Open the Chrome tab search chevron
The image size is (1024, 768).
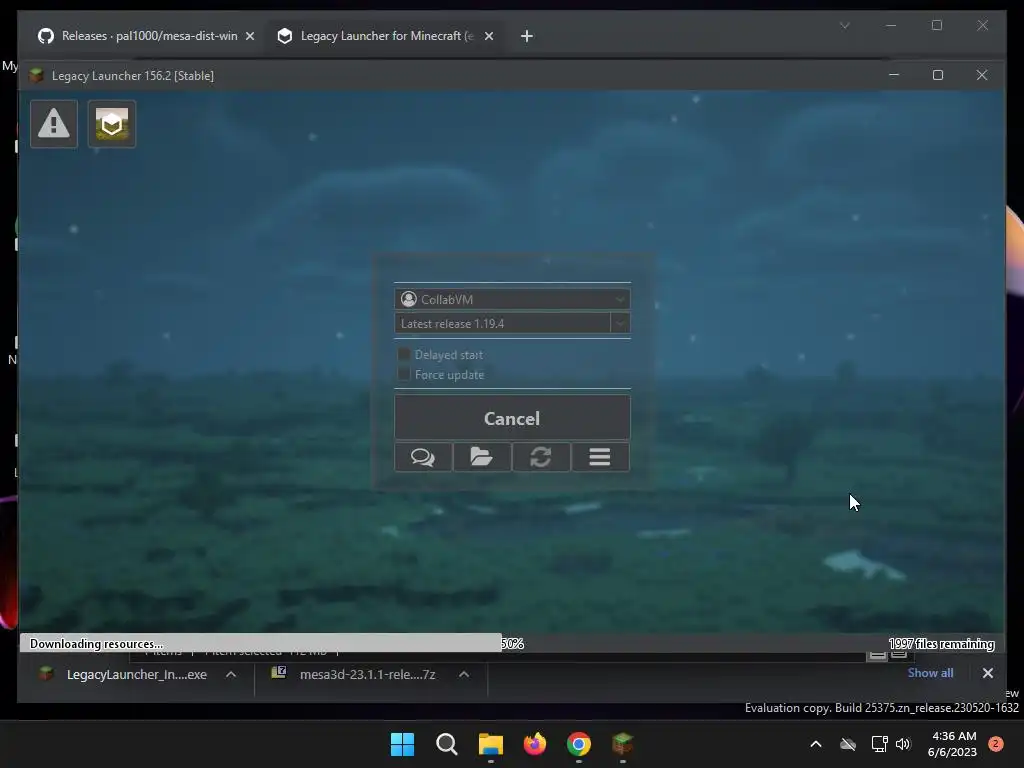click(844, 25)
